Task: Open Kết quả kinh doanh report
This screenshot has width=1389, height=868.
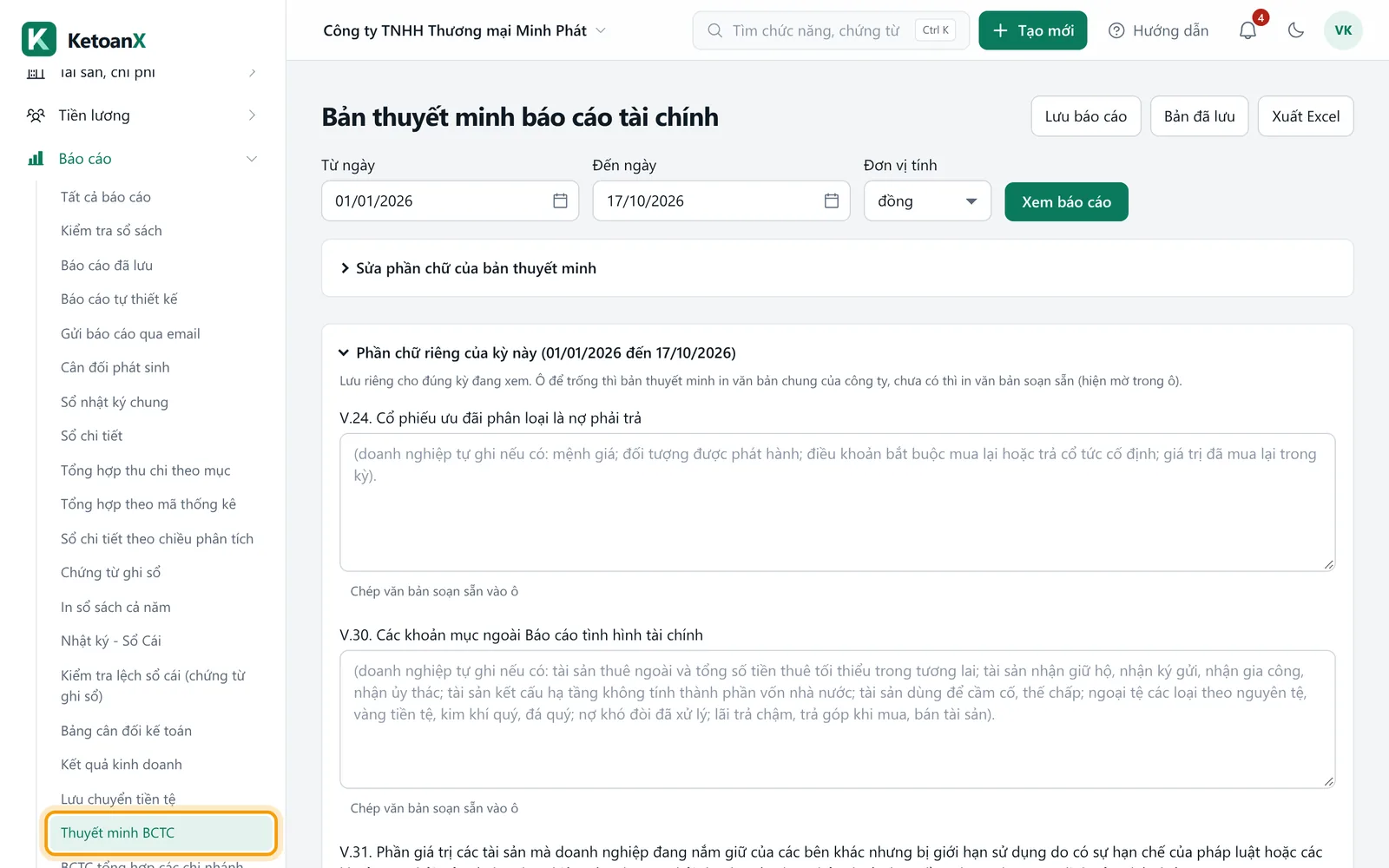Action: pos(122,765)
